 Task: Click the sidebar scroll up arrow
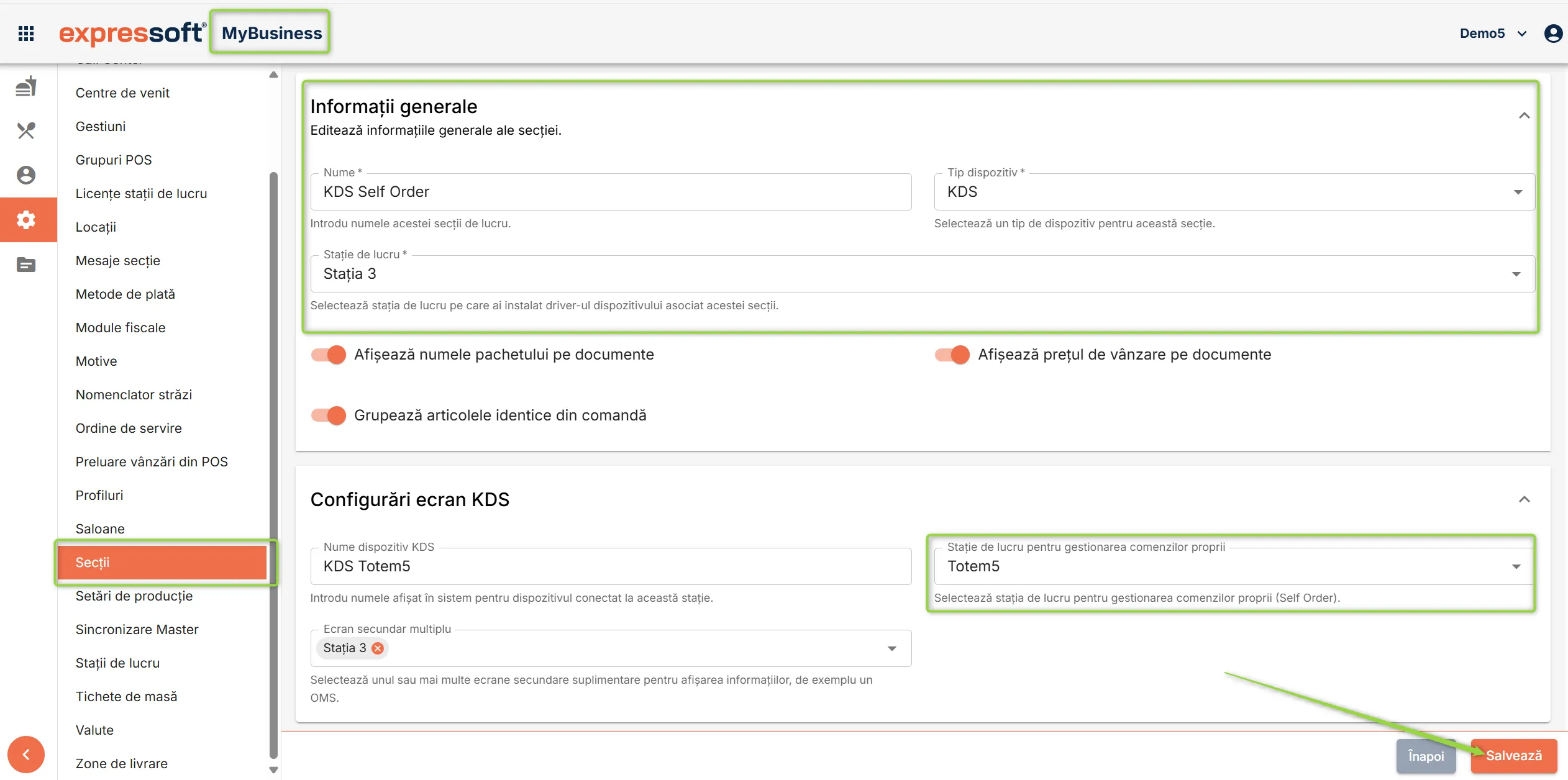click(x=273, y=75)
